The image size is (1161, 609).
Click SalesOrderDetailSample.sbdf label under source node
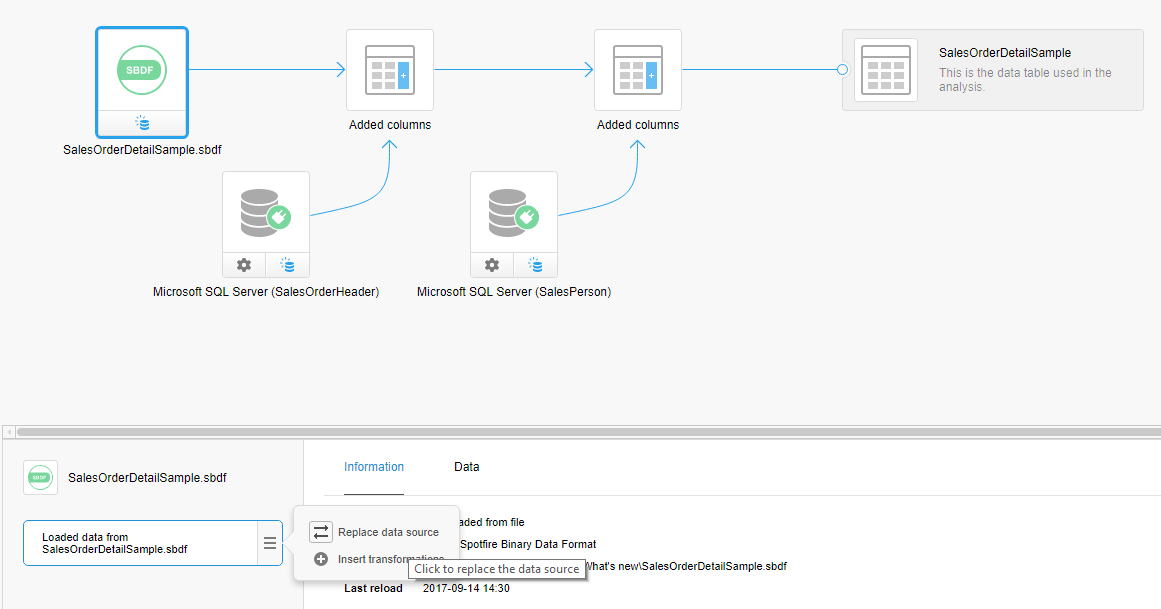pyautogui.click(x=142, y=150)
